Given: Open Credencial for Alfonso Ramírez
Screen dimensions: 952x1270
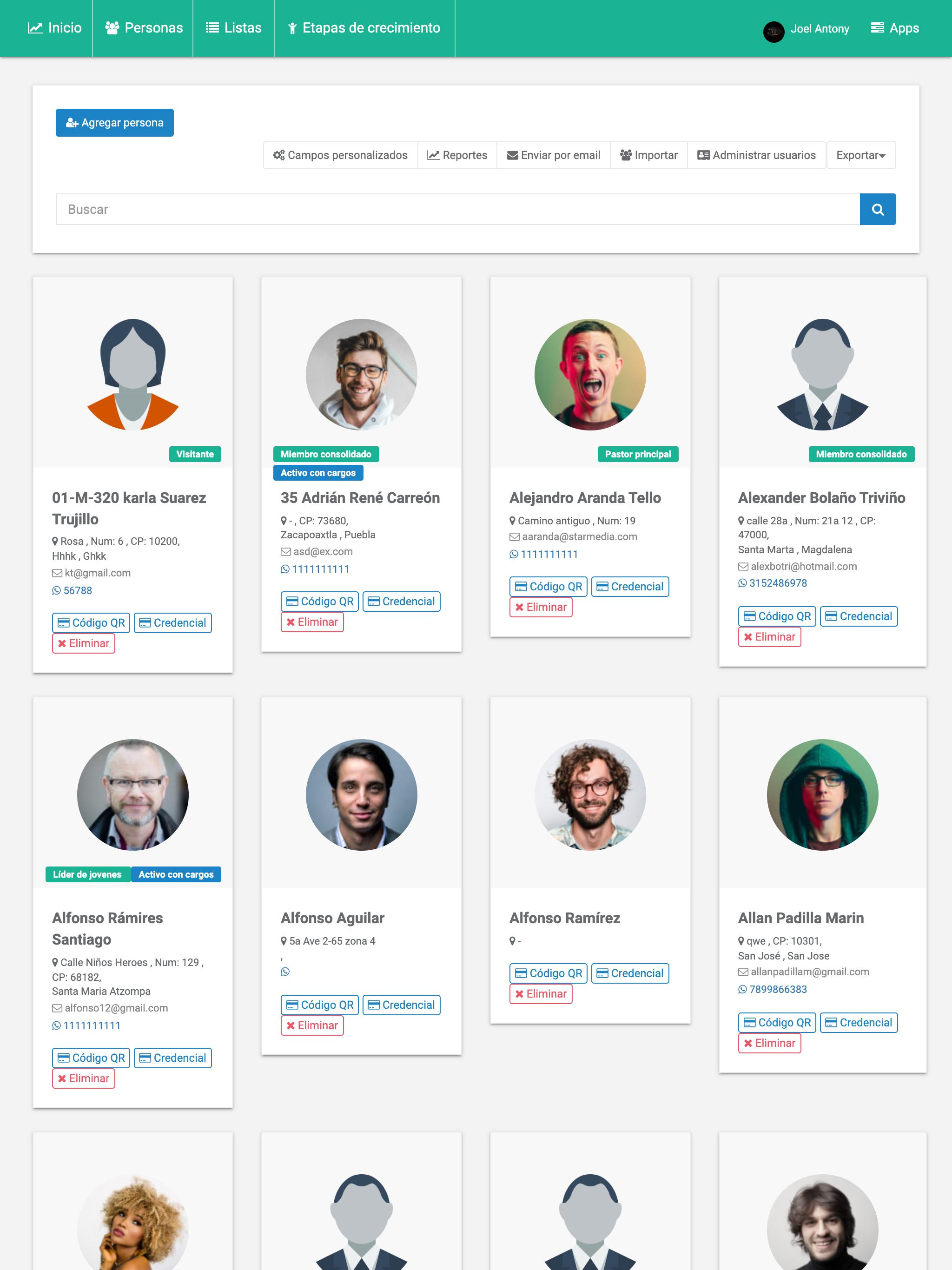Looking at the screenshot, I should pyautogui.click(x=630, y=973).
